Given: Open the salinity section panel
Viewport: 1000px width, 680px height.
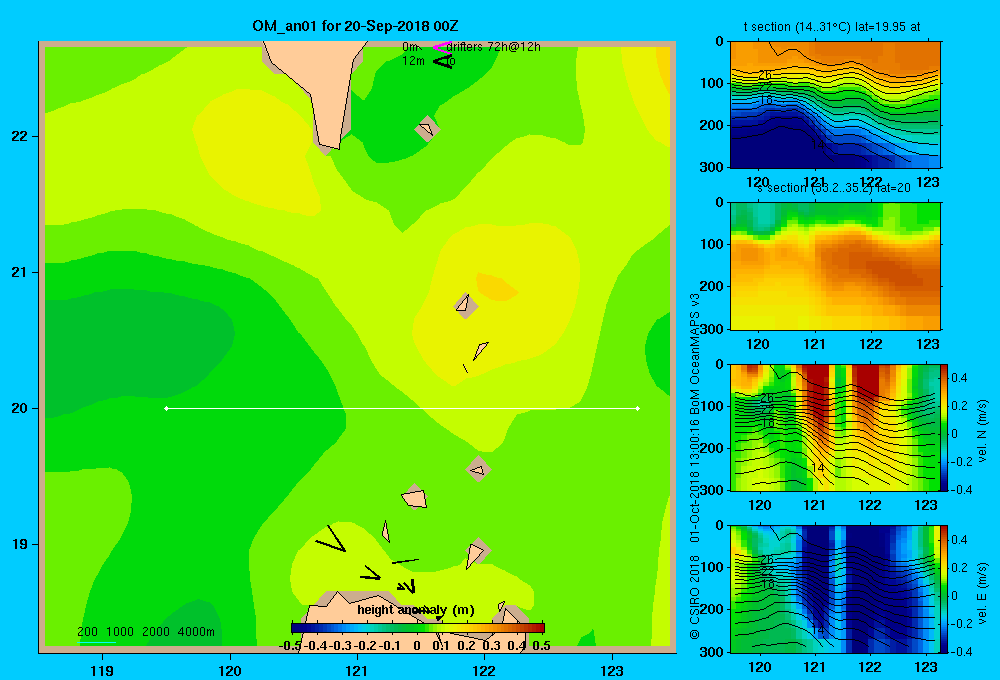Looking at the screenshot, I should pos(835,266).
